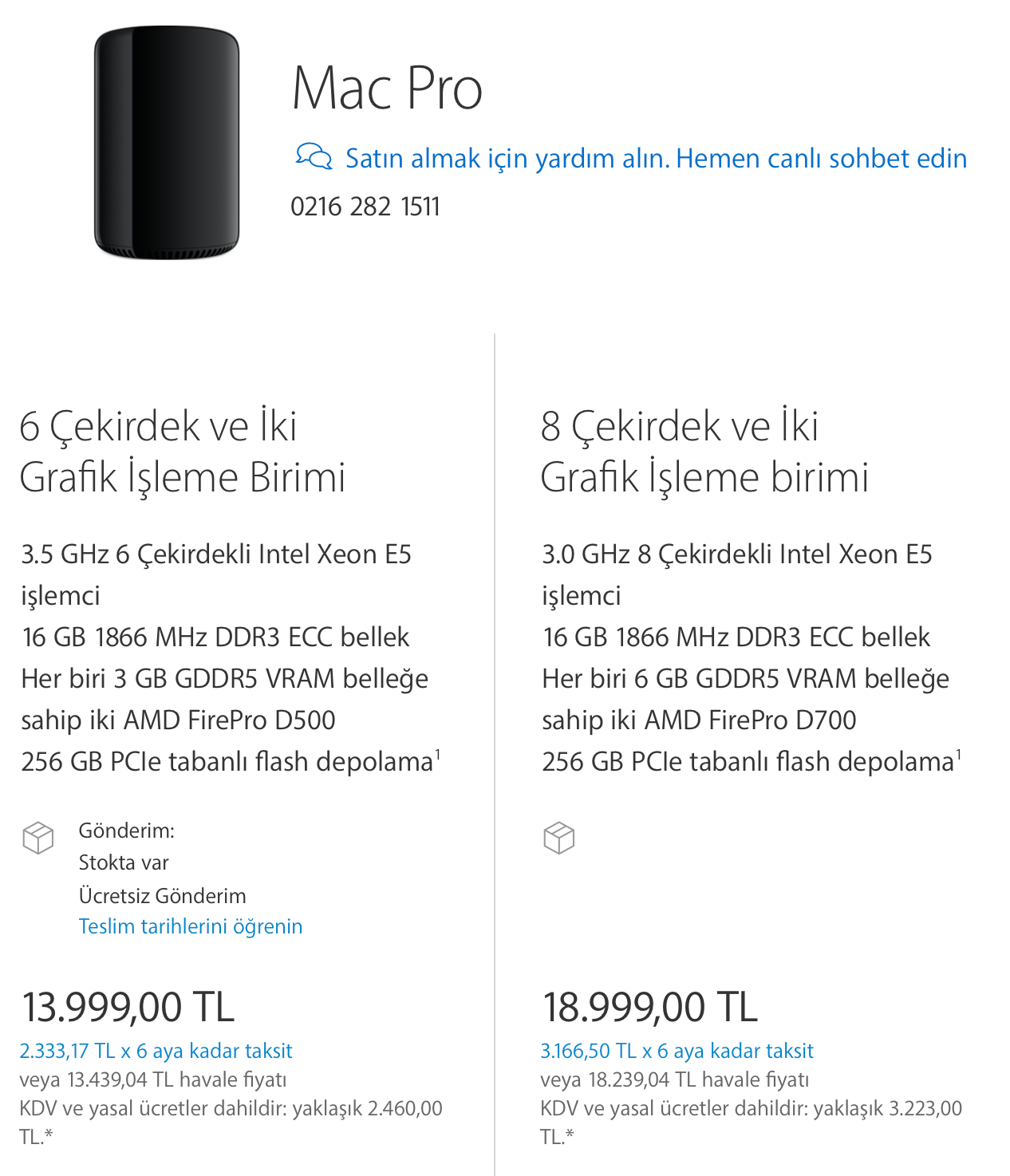Click the 18.999,00 TL price
The image size is (1010, 1176).
tap(649, 1006)
